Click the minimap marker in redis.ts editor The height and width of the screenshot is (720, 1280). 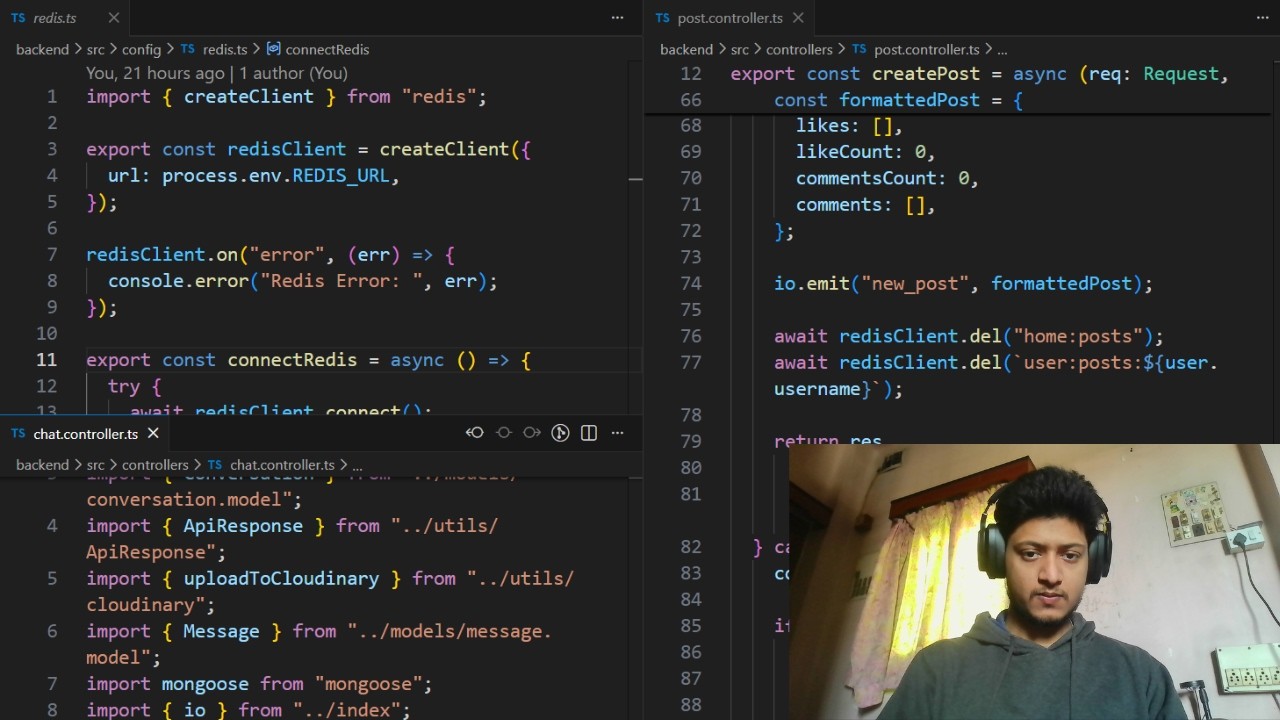[635, 179]
